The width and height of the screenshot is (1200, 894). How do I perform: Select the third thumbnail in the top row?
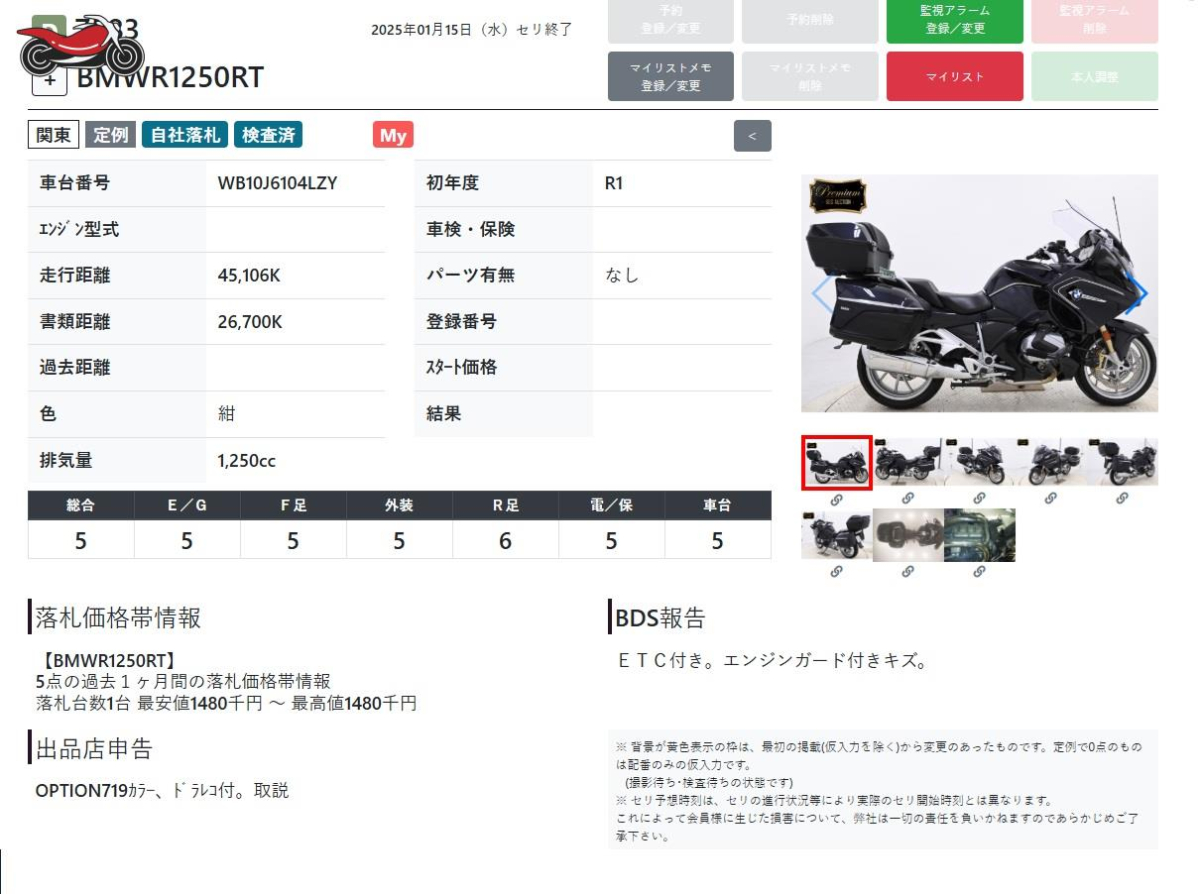[980, 462]
